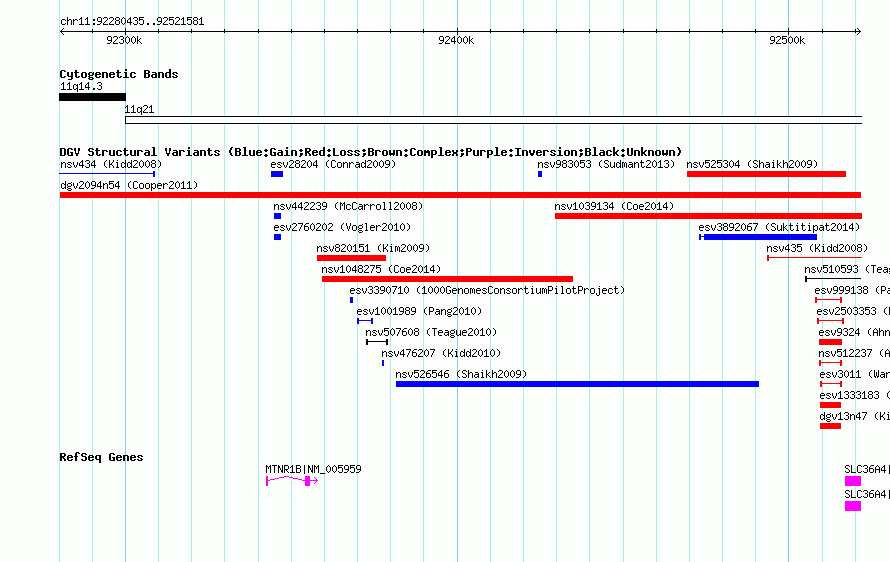The width and height of the screenshot is (890, 562).
Task: Click the right arrow end of ruler
Action: point(858,31)
